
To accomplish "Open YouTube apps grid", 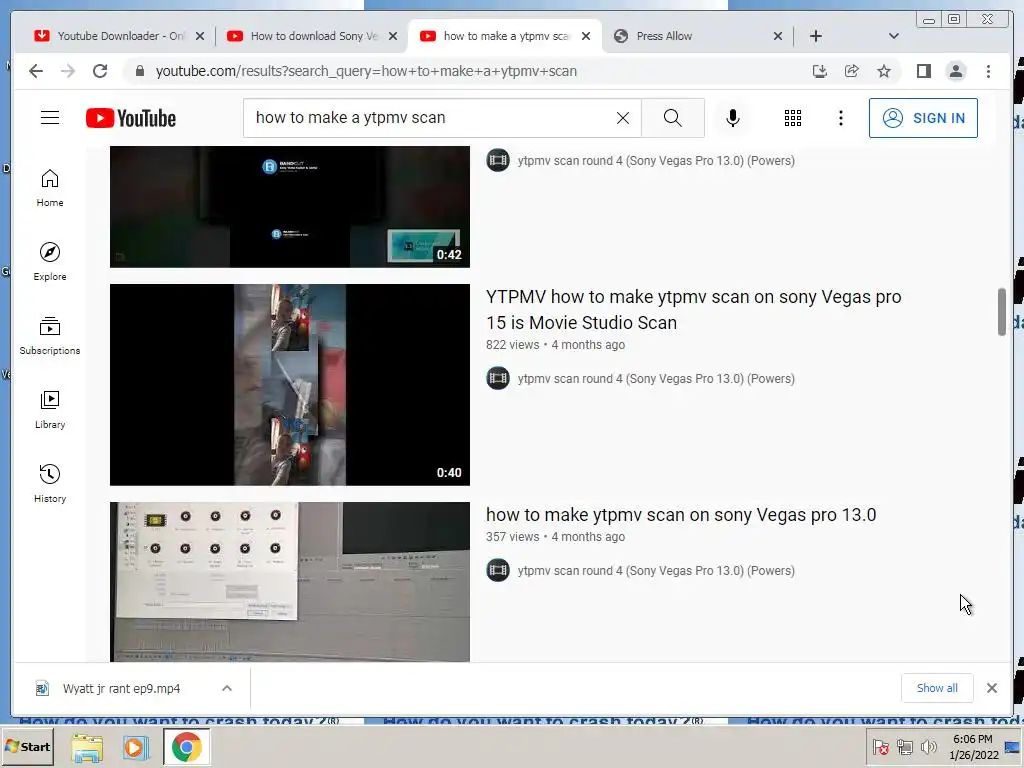I will [x=793, y=118].
